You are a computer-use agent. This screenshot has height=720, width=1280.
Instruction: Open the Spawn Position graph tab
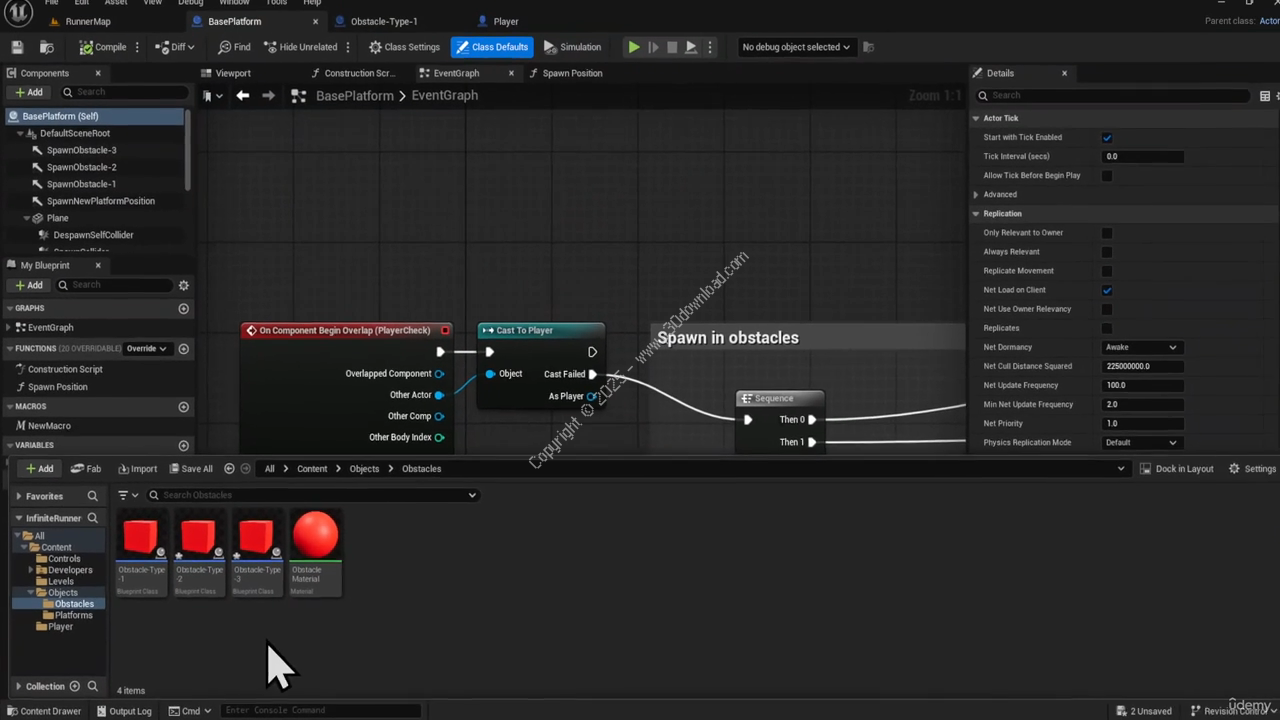[x=572, y=73]
